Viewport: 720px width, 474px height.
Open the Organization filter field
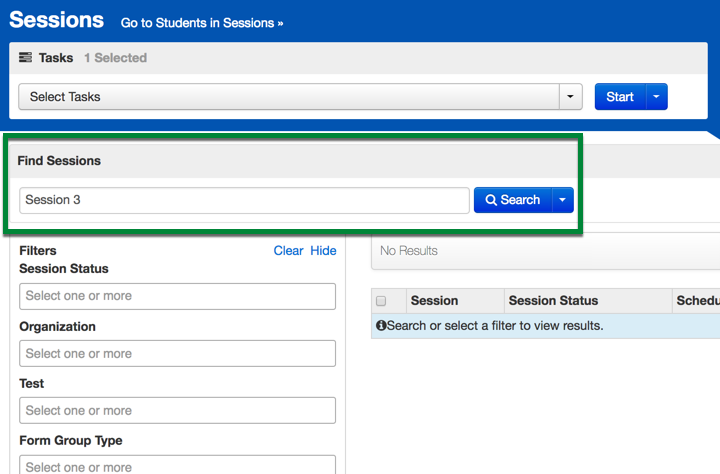click(177, 354)
